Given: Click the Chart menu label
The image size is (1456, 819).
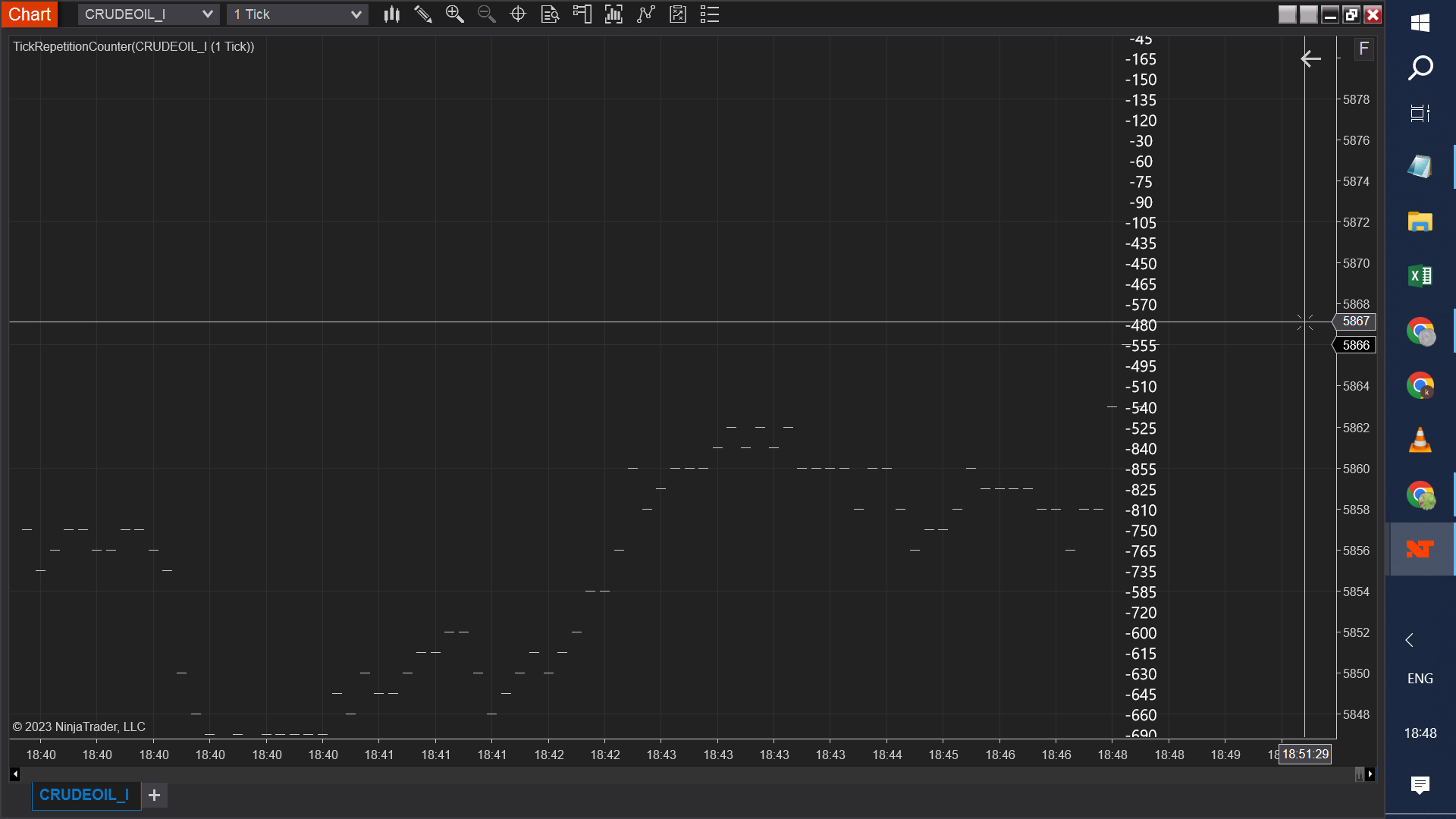Looking at the screenshot, I should (30, 14).
